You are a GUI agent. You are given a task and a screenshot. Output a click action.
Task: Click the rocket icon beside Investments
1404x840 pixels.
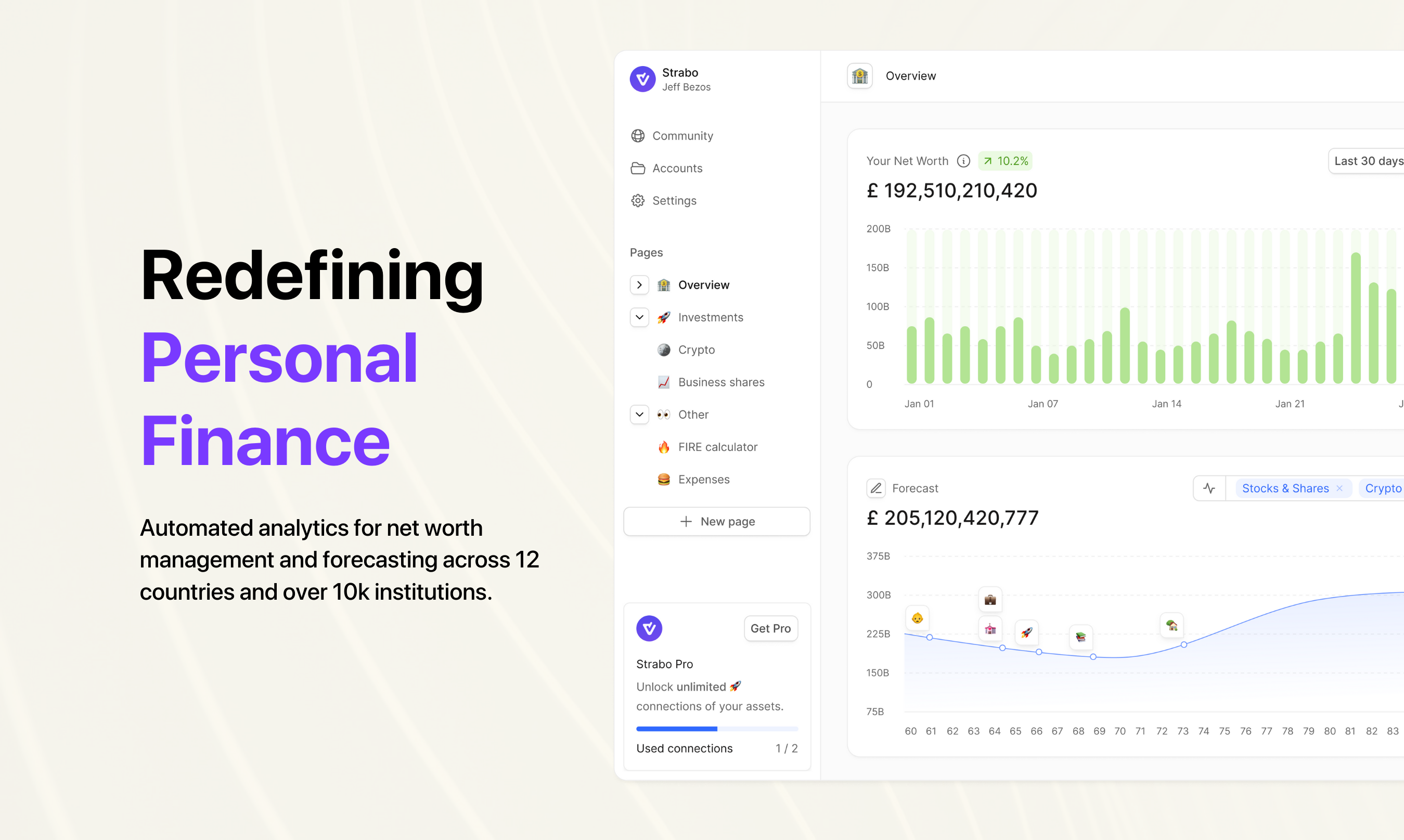pos(663,317)
